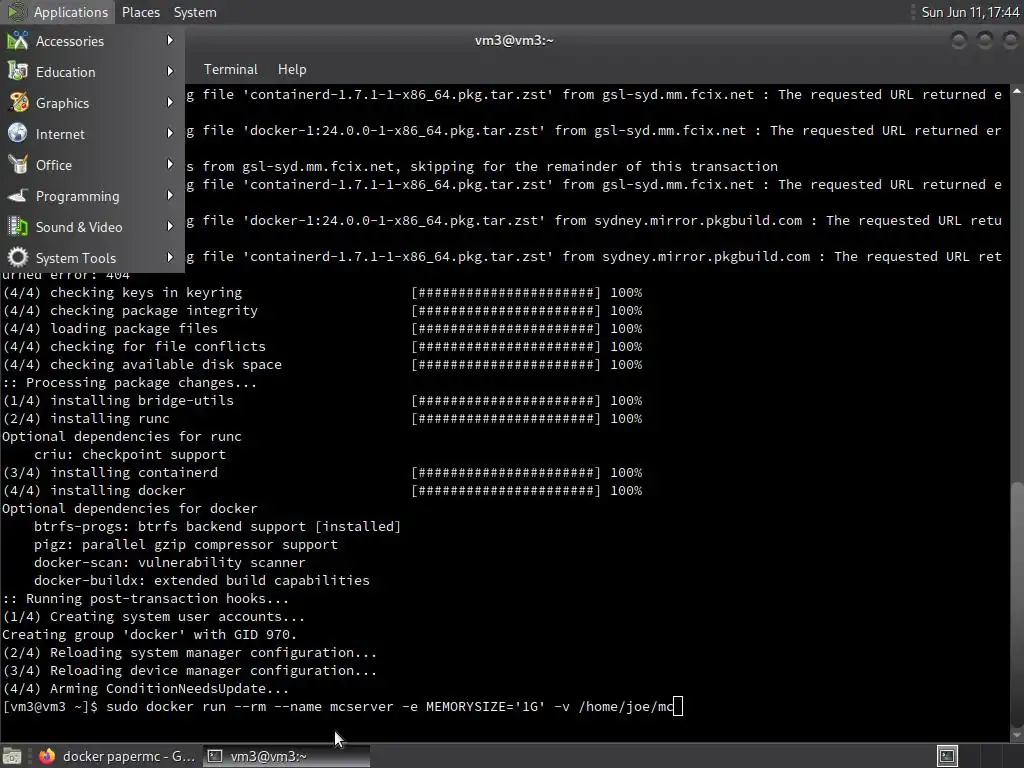
Task: Click ':: Processing package changes...' line
Action: click(x=129, y=383)
